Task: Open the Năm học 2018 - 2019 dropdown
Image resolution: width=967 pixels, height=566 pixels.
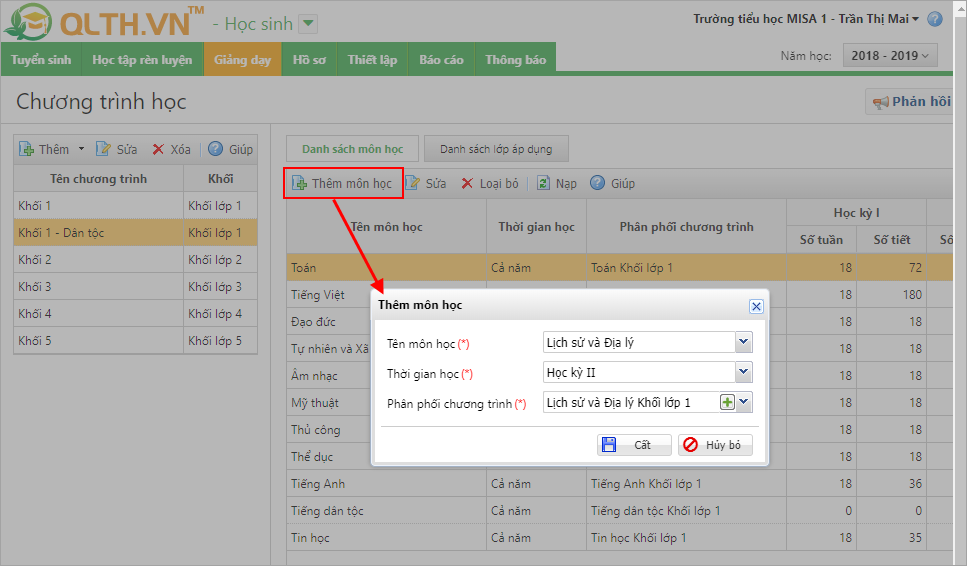Action: point(890,55)
